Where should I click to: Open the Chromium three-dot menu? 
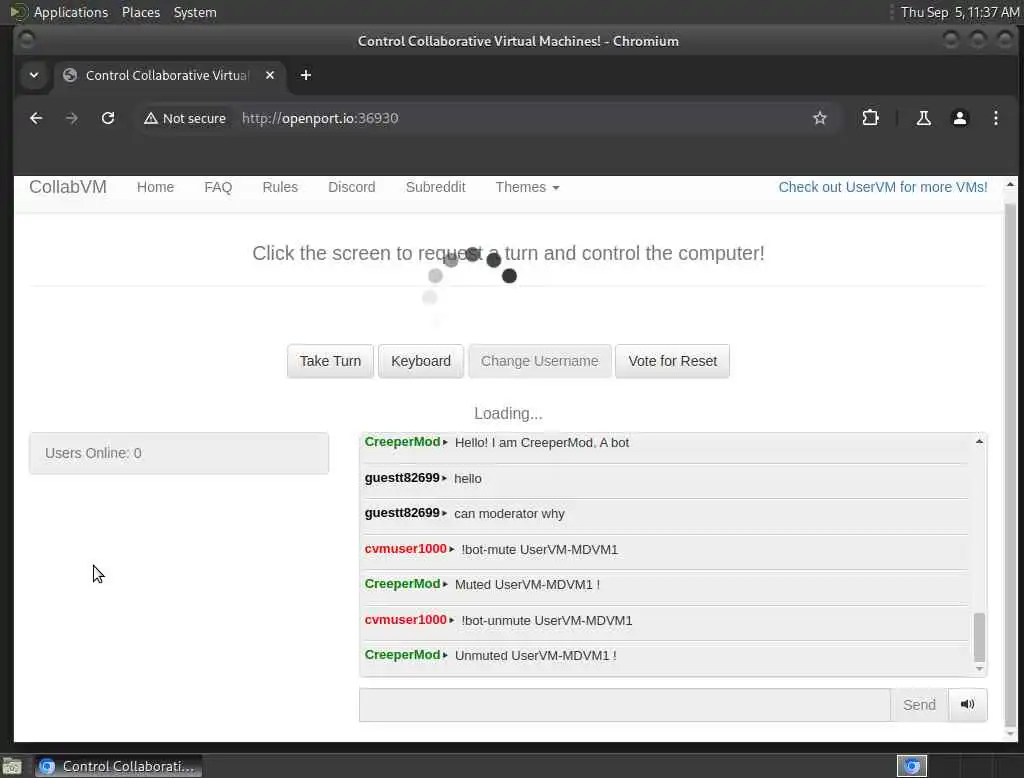coord(995,118)
